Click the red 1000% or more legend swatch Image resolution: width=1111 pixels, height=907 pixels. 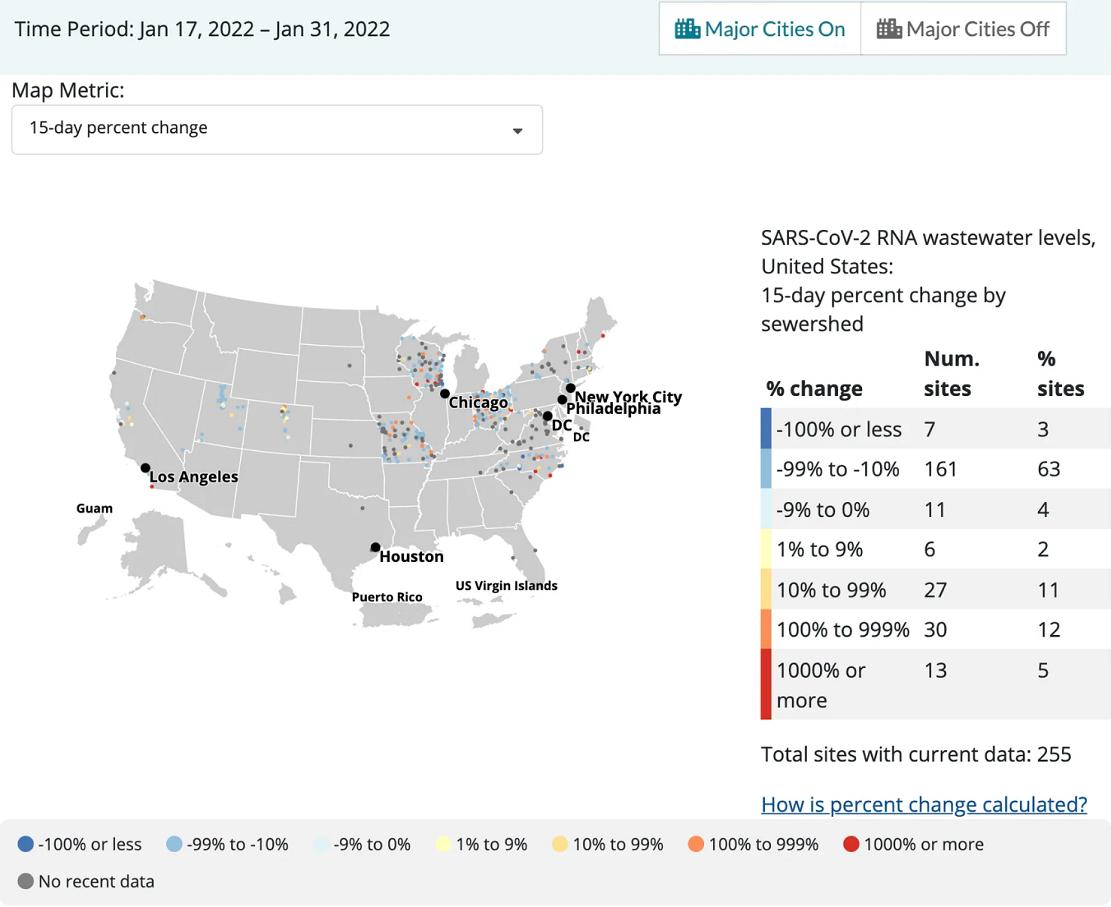coord(851,844)
